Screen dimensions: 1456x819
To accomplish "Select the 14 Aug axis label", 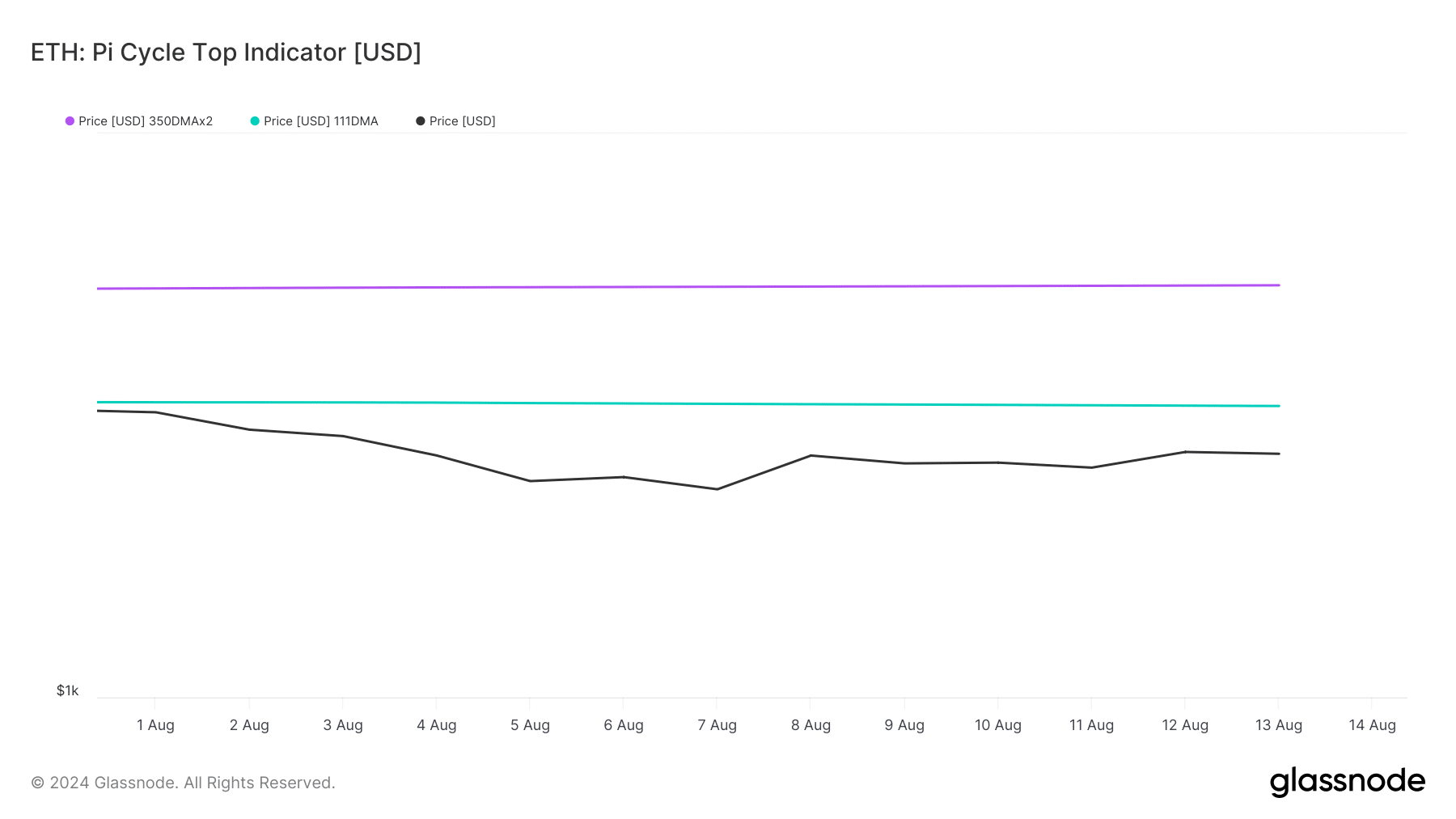I will coord(1372,725).
